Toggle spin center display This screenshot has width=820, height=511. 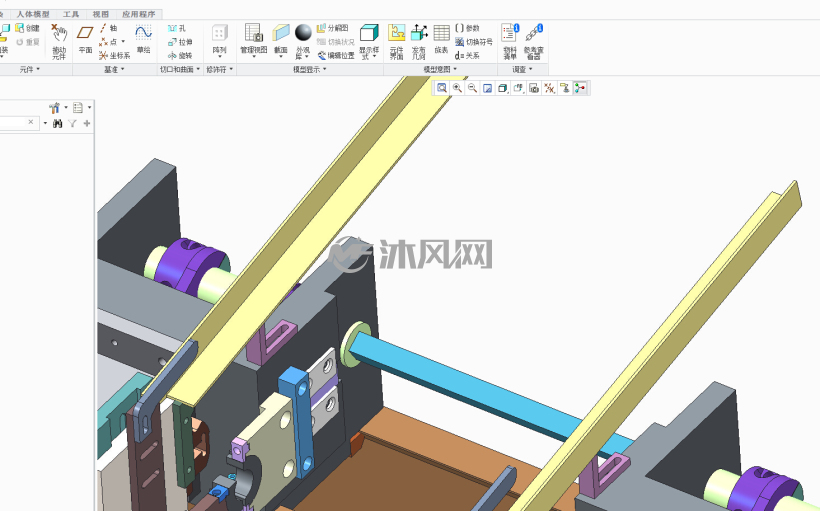pyautogui.click(x=580, y=88)
